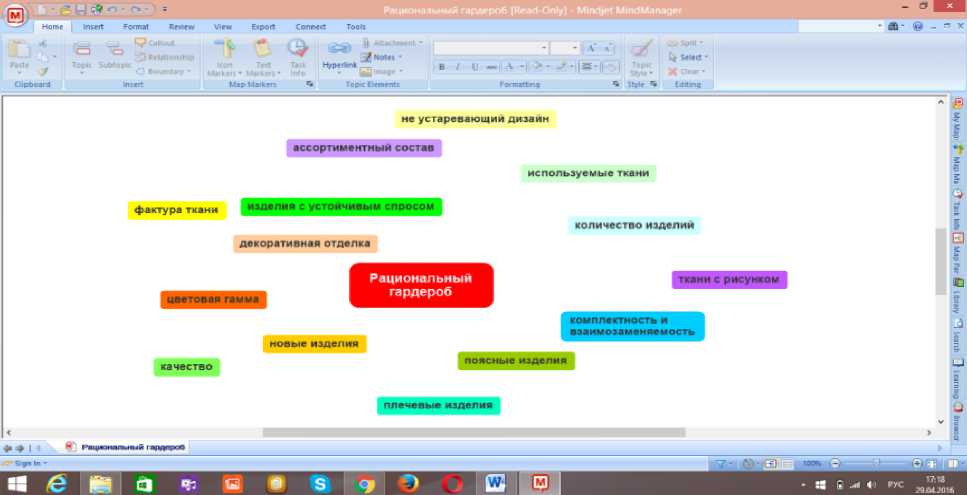
Task: Insert a Relationship line
Action: click(x=164, y=57)
